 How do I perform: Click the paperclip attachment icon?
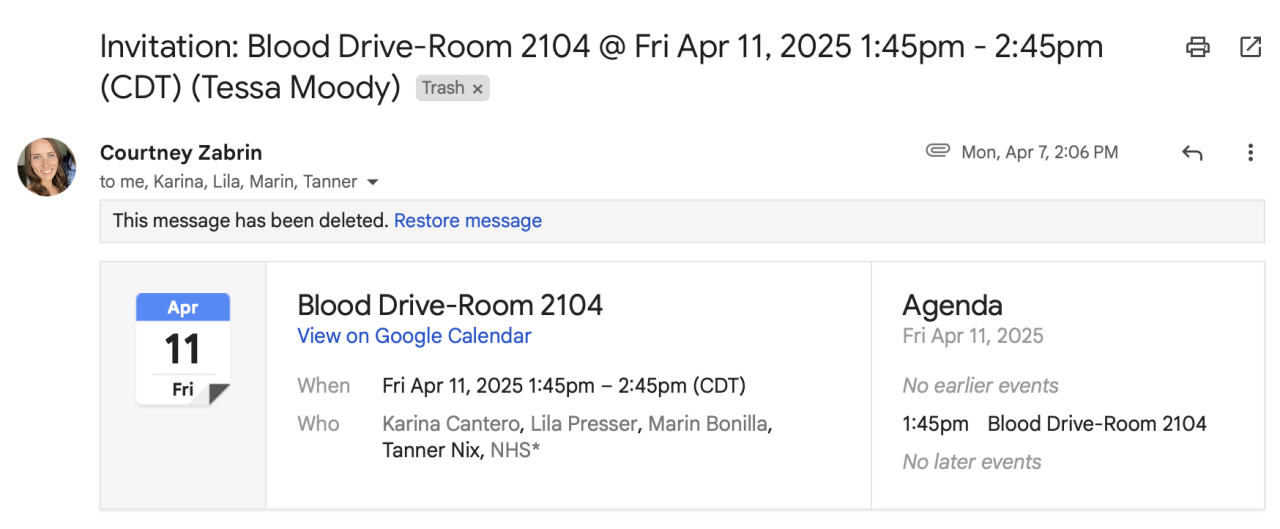tap(937, 152)
